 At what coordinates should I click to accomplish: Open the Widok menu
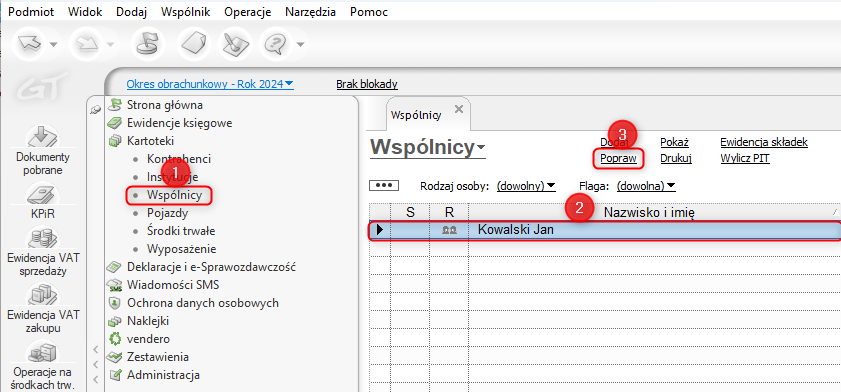click(85, 12)
